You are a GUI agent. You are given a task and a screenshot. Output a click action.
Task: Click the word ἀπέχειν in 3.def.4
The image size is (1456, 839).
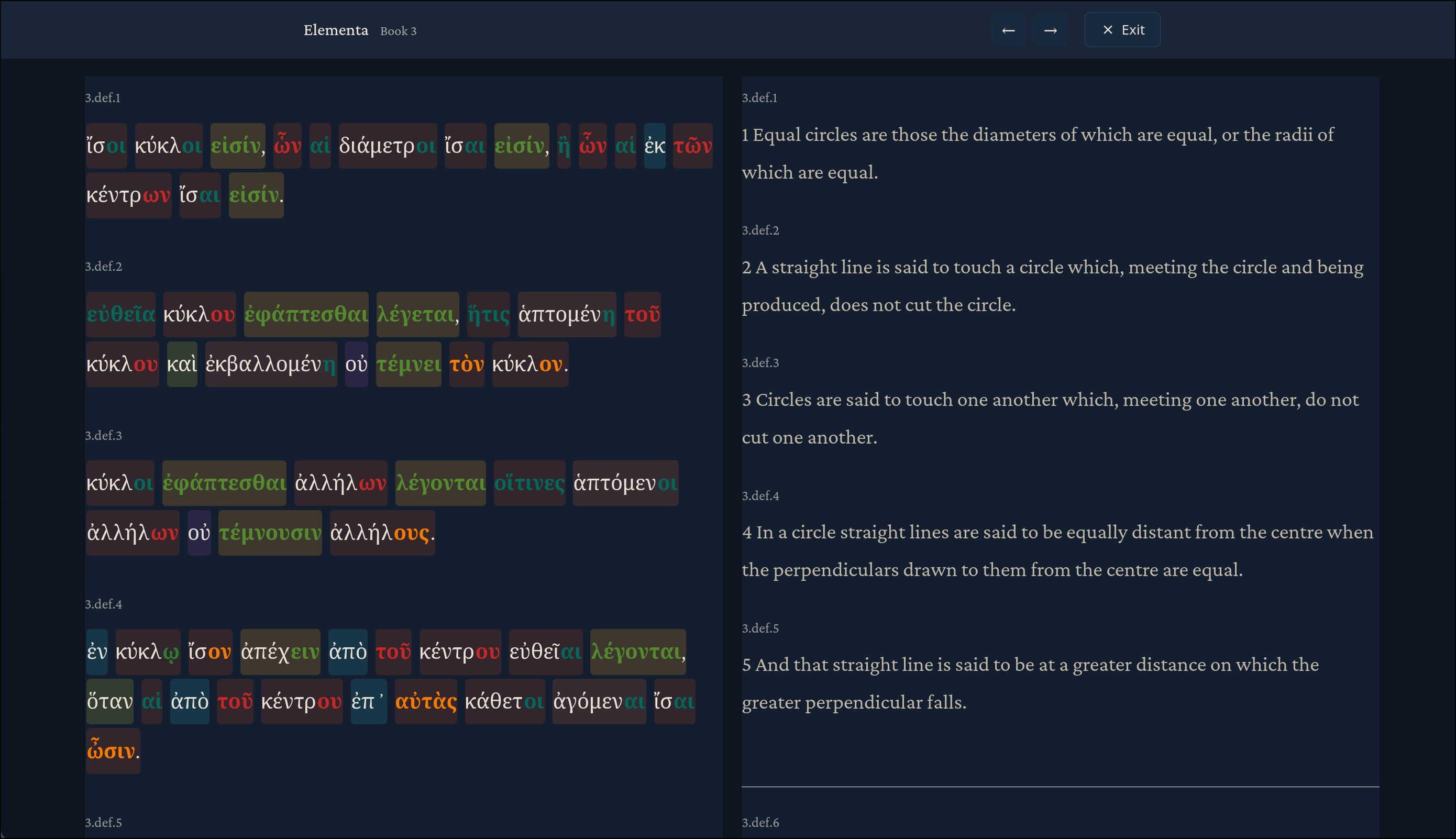pyautogui.click(x=280, y=653)
